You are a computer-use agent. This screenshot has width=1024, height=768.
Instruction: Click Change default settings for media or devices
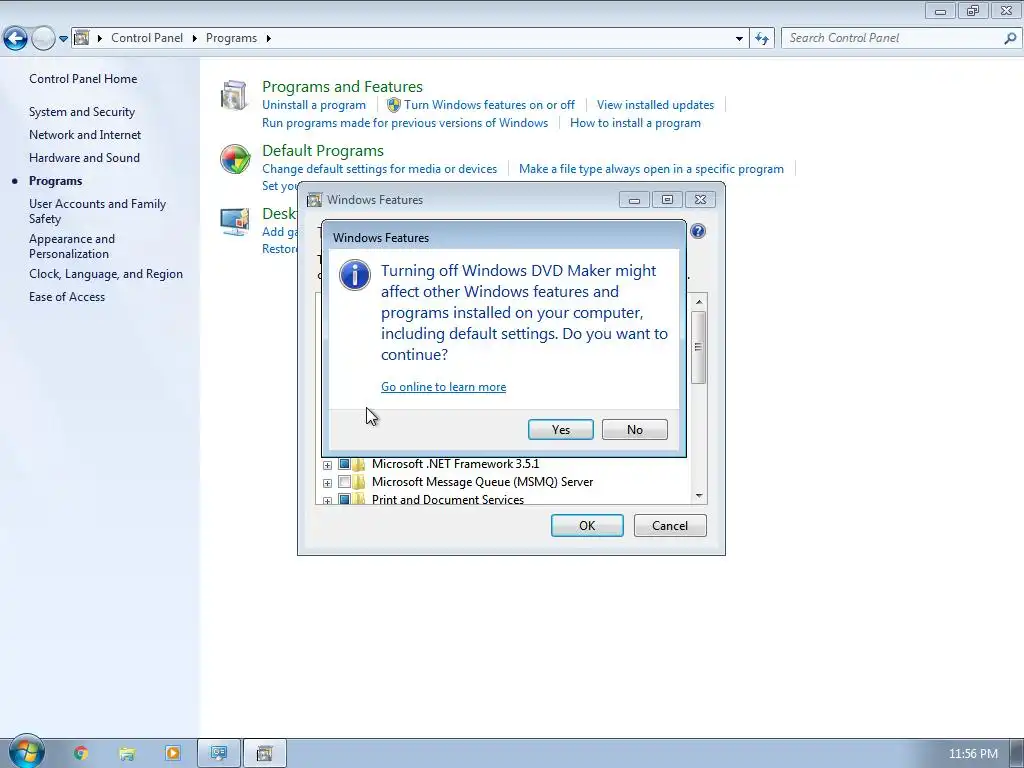pos(379,168)
